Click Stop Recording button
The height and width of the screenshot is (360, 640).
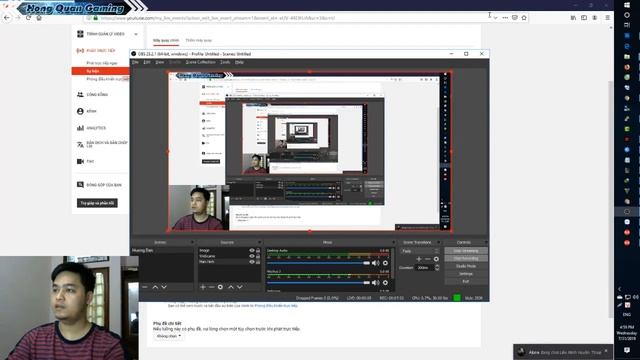click(x=466, y=258)
